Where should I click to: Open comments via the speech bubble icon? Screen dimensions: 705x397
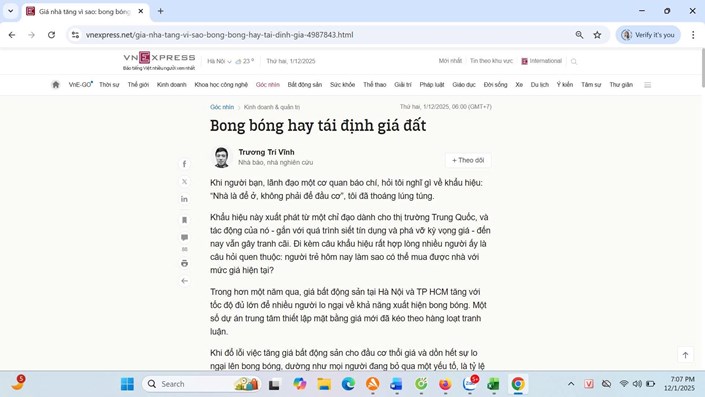(x=184, y=237)
